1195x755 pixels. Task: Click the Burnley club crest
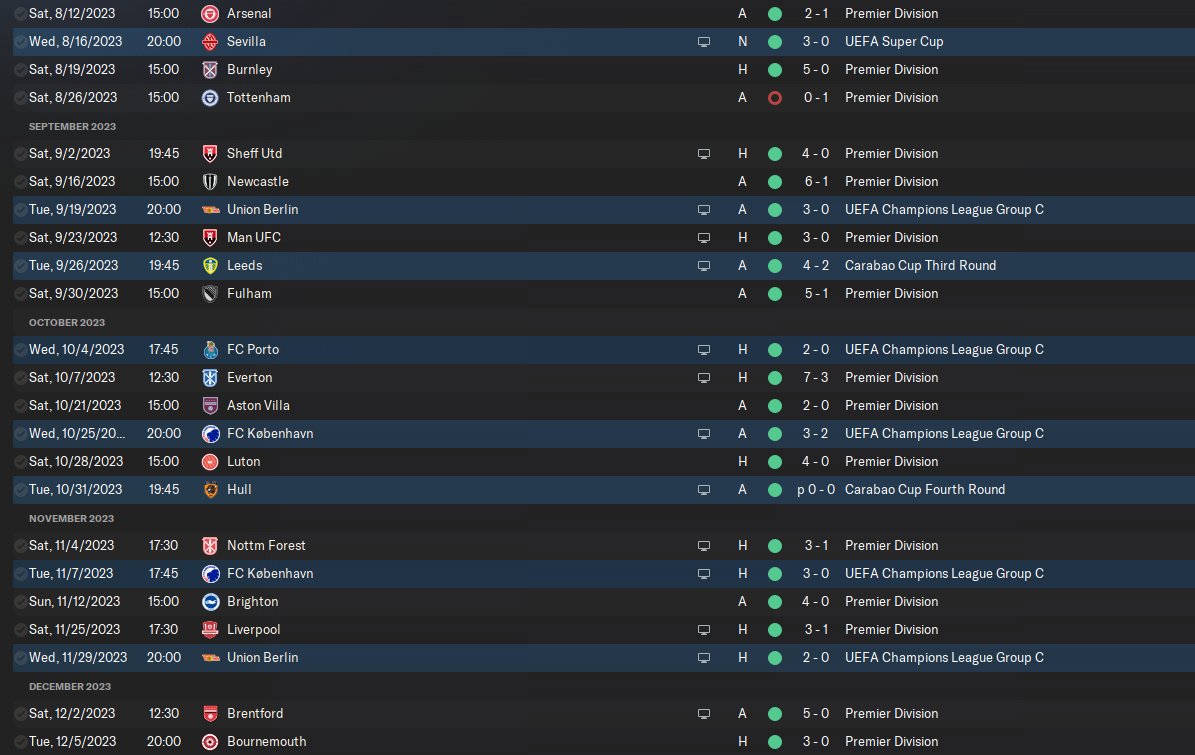point(210,70)
